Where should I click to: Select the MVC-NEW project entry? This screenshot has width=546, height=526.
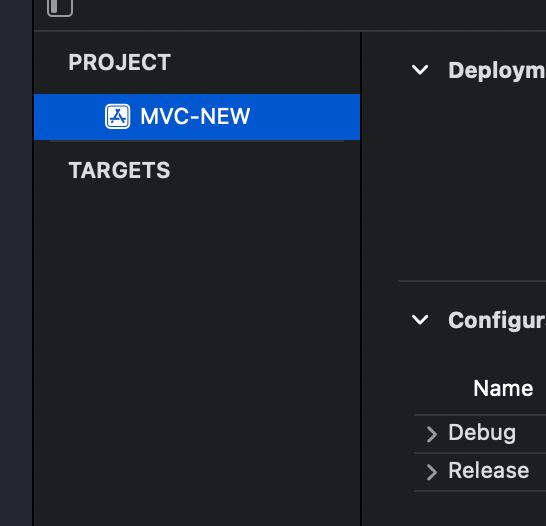197,117
